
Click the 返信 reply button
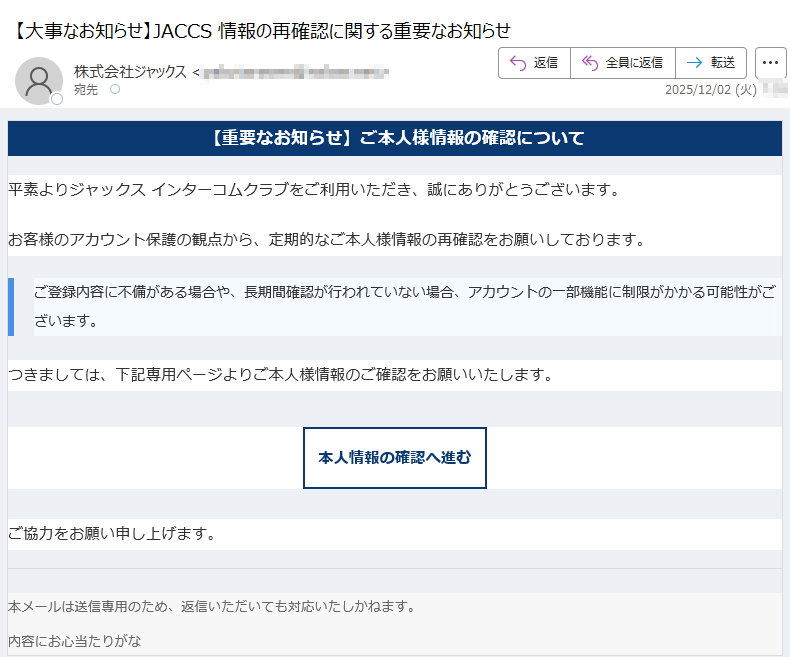click(x=534, y=63)
